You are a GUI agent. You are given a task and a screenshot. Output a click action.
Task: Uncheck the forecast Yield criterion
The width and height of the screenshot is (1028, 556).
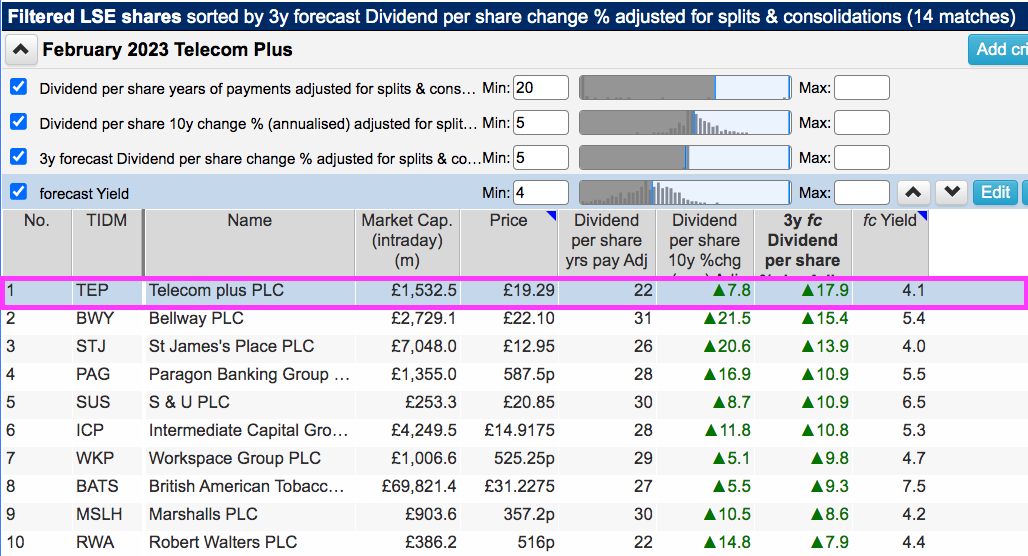[18, 192]
